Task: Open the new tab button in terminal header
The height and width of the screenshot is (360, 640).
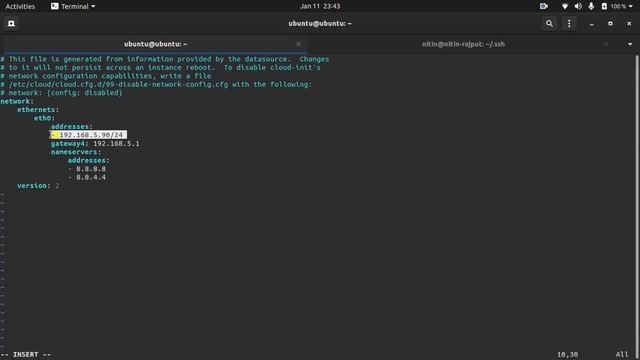Action: click(x=11, y=24)
